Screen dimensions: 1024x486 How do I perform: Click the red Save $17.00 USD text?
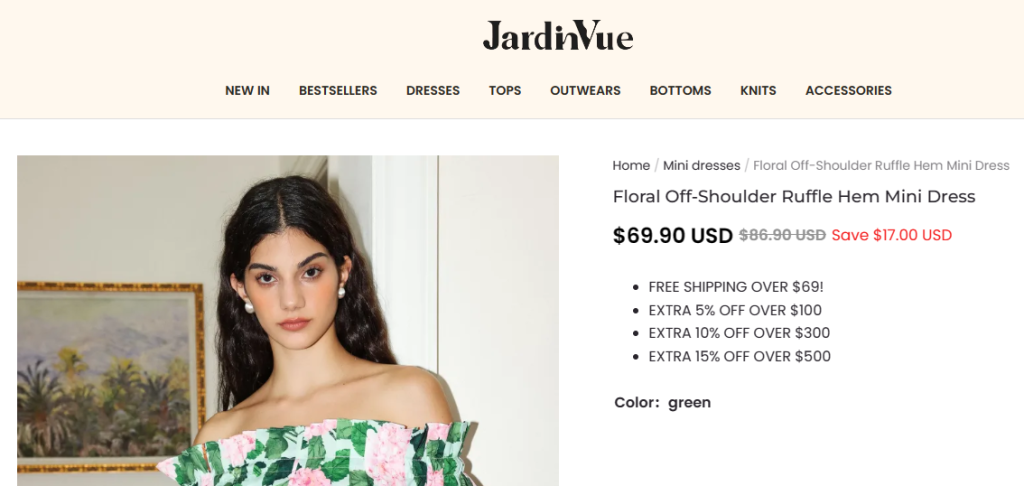click(891, 235)
